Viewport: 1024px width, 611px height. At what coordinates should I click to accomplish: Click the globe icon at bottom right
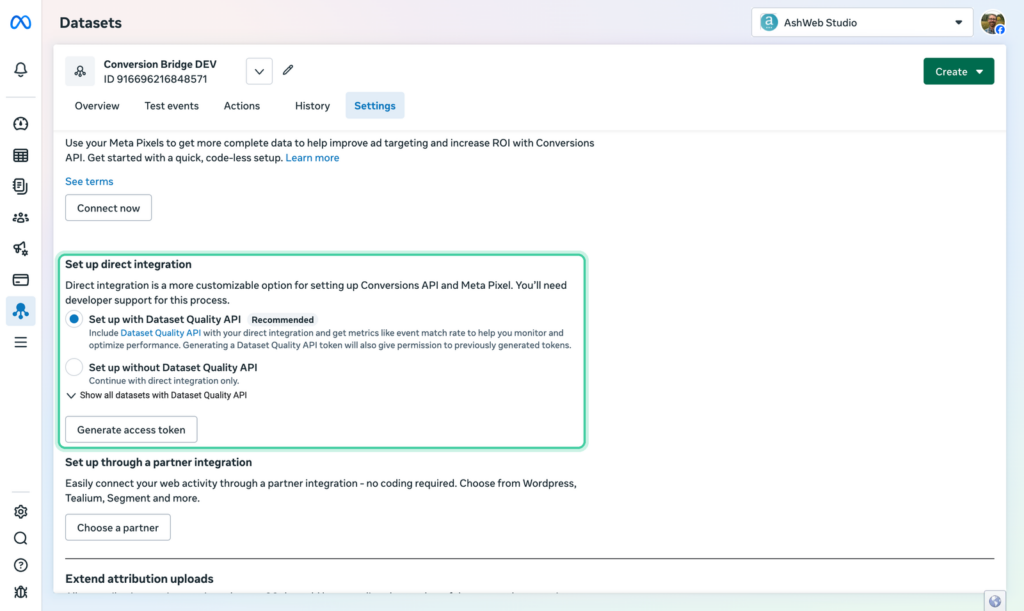pyautogui.click(x=995, y=601)
